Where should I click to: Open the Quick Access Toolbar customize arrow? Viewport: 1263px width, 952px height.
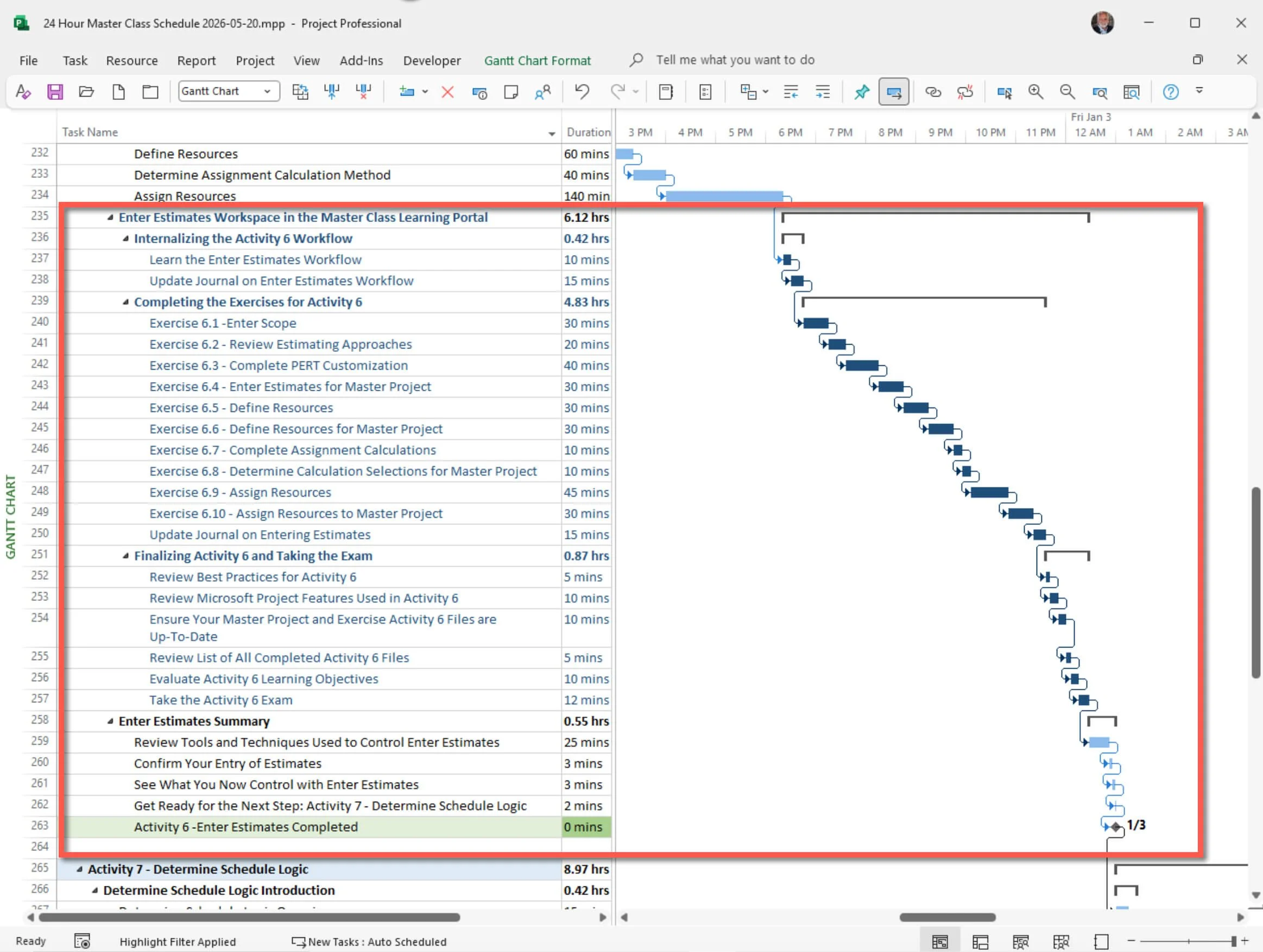(1199, 90)
